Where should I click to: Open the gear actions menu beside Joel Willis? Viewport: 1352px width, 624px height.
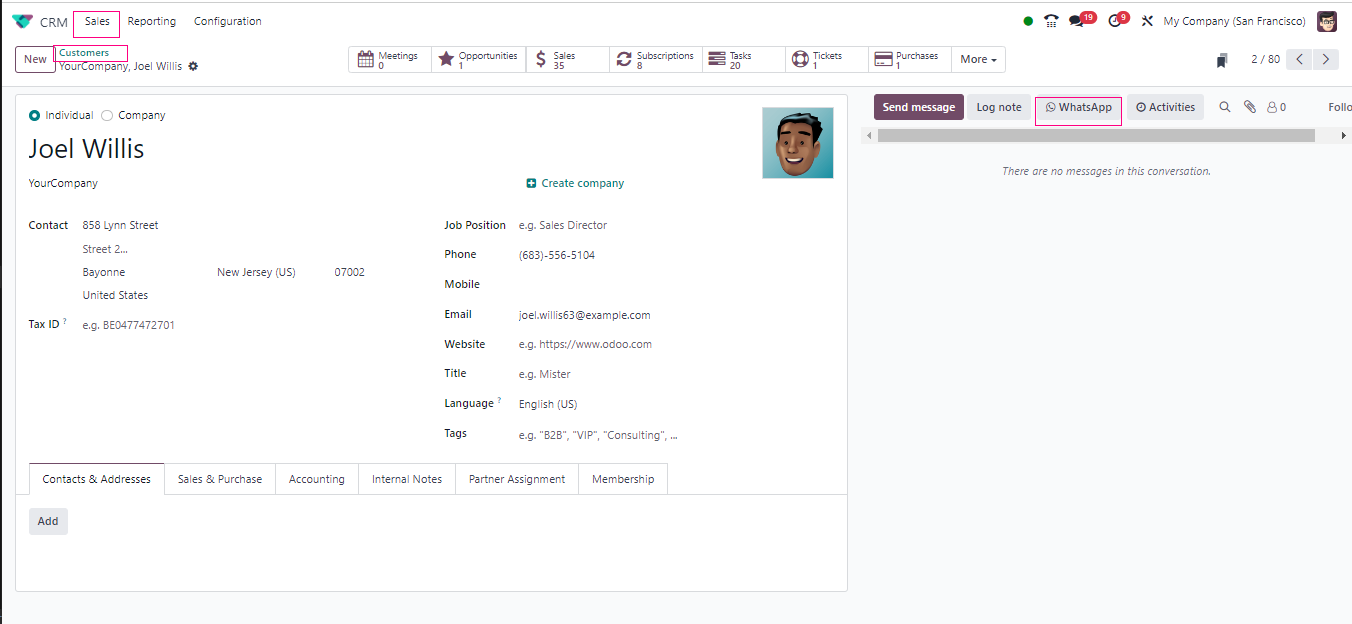[193, 66]
